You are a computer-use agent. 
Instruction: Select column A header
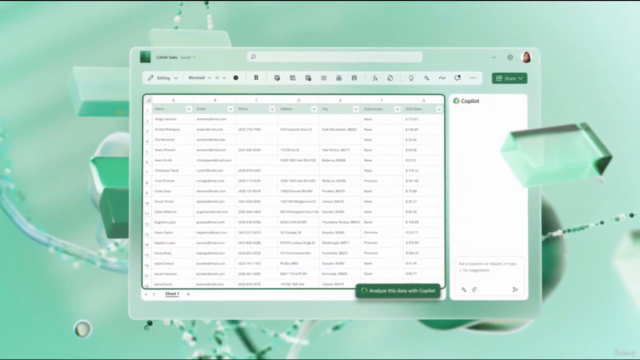[x=173, y=100]
